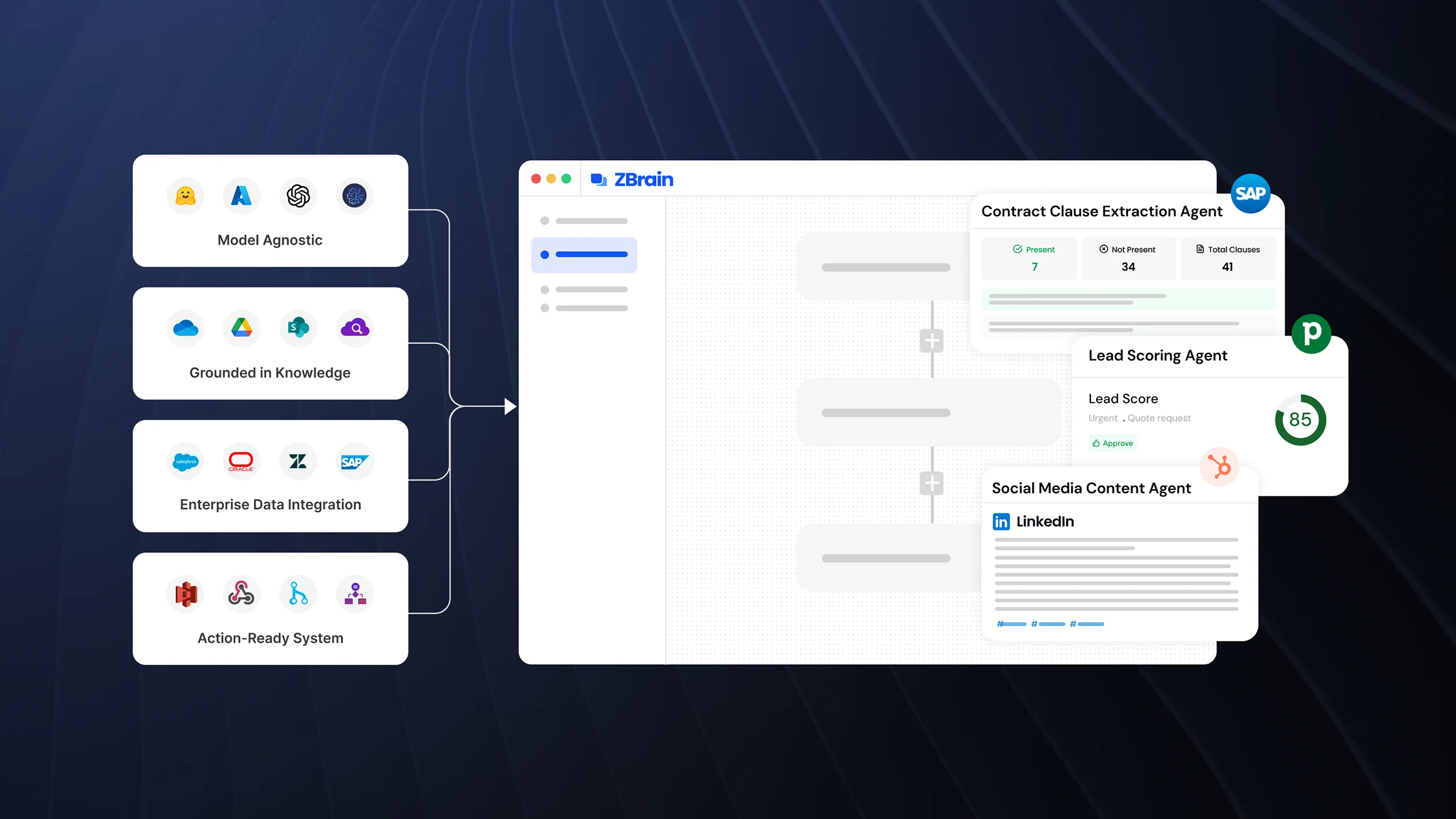
Task: Click the purple workflow diagram icon
Action: (x=354, y=594)
